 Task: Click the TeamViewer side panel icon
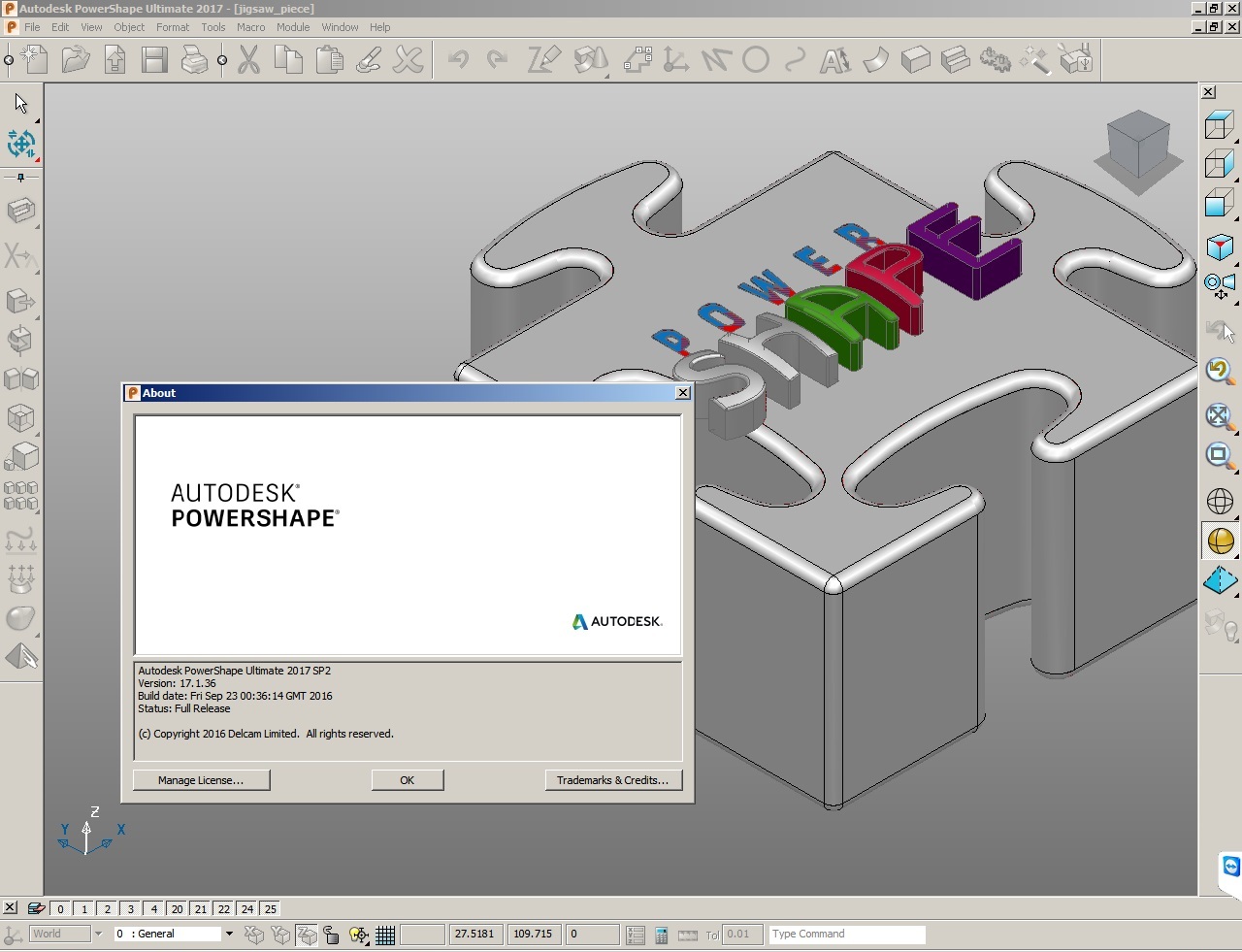pyautogui.click(x=1231, y=867)
